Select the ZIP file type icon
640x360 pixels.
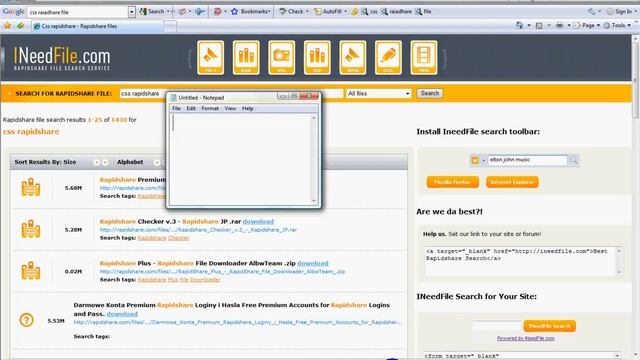coord(317,58)
